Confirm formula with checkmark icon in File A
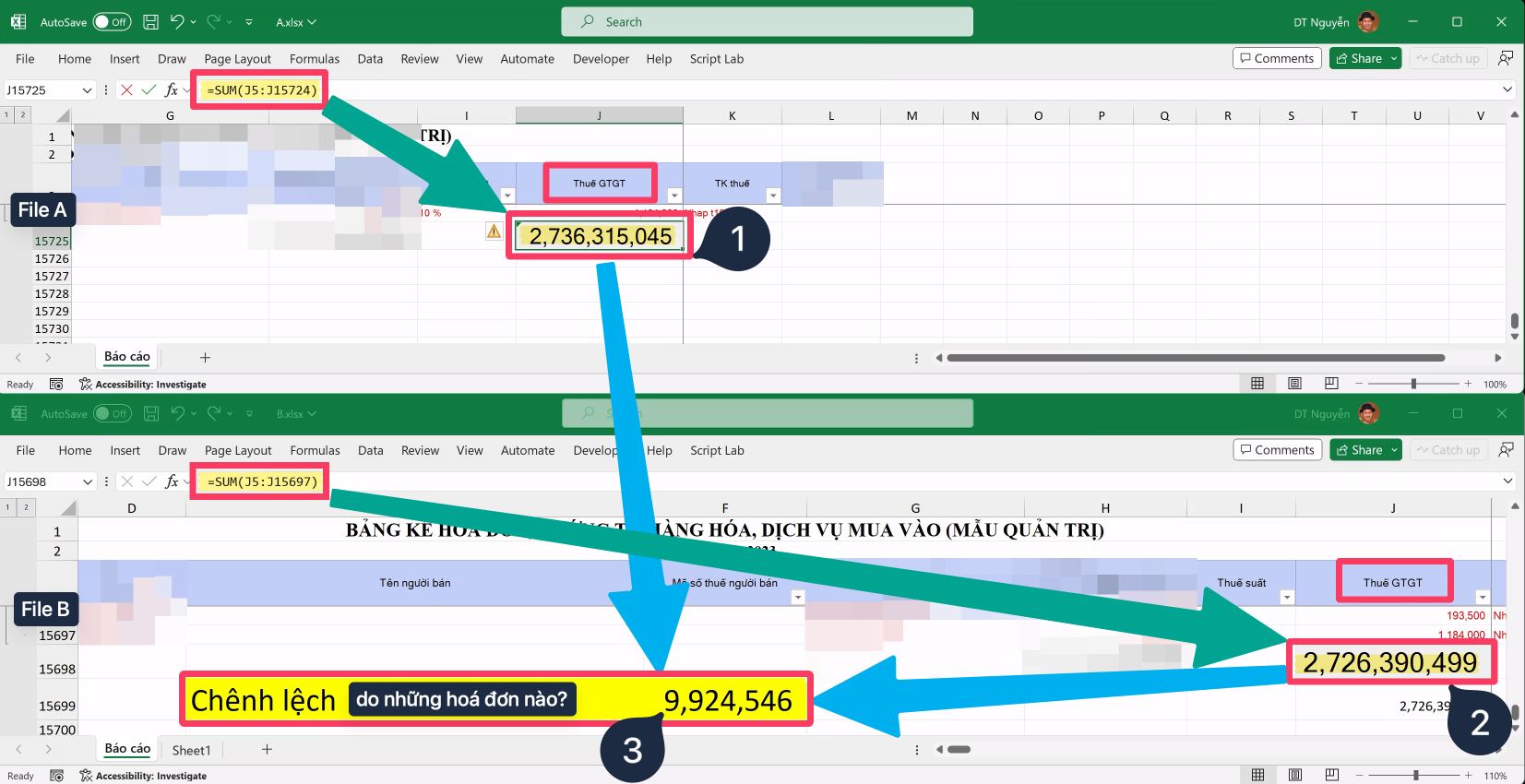The width and height of the screenshot is (1525, 784). click(149, 89)
